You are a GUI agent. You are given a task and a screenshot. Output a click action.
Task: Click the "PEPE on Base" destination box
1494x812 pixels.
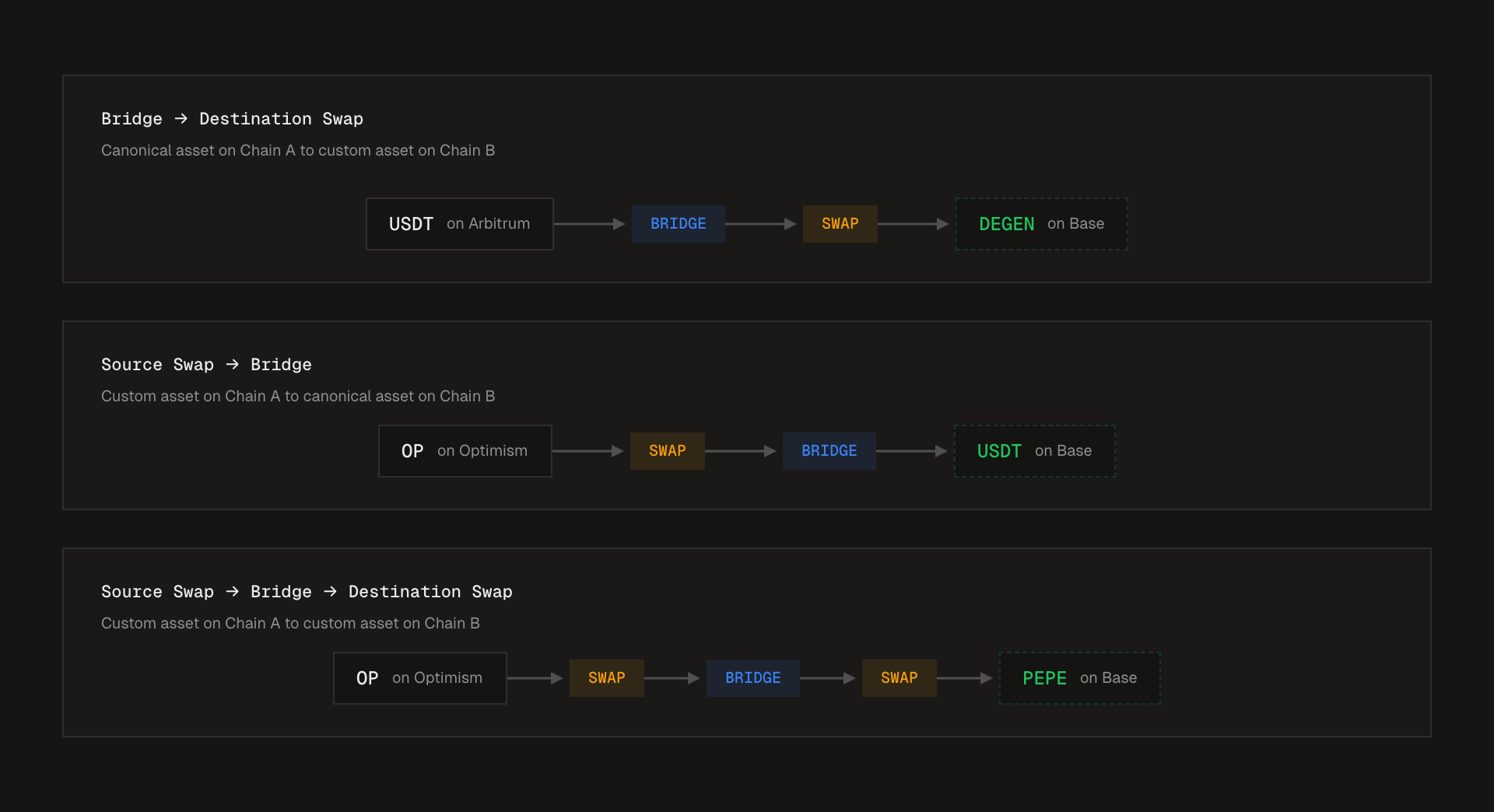1080,678
